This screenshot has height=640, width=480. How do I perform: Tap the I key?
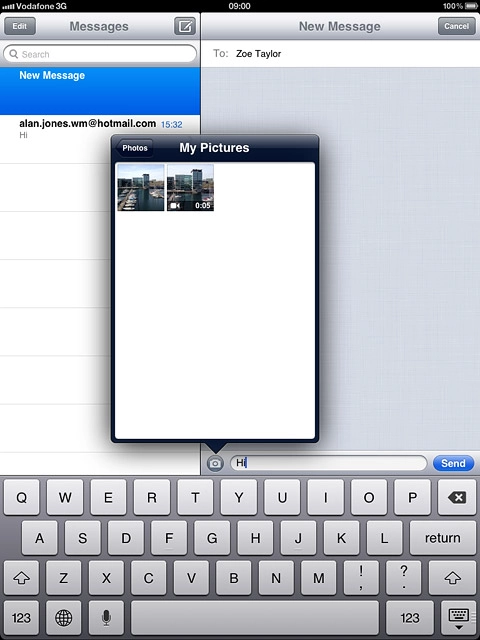pos(326,497)
